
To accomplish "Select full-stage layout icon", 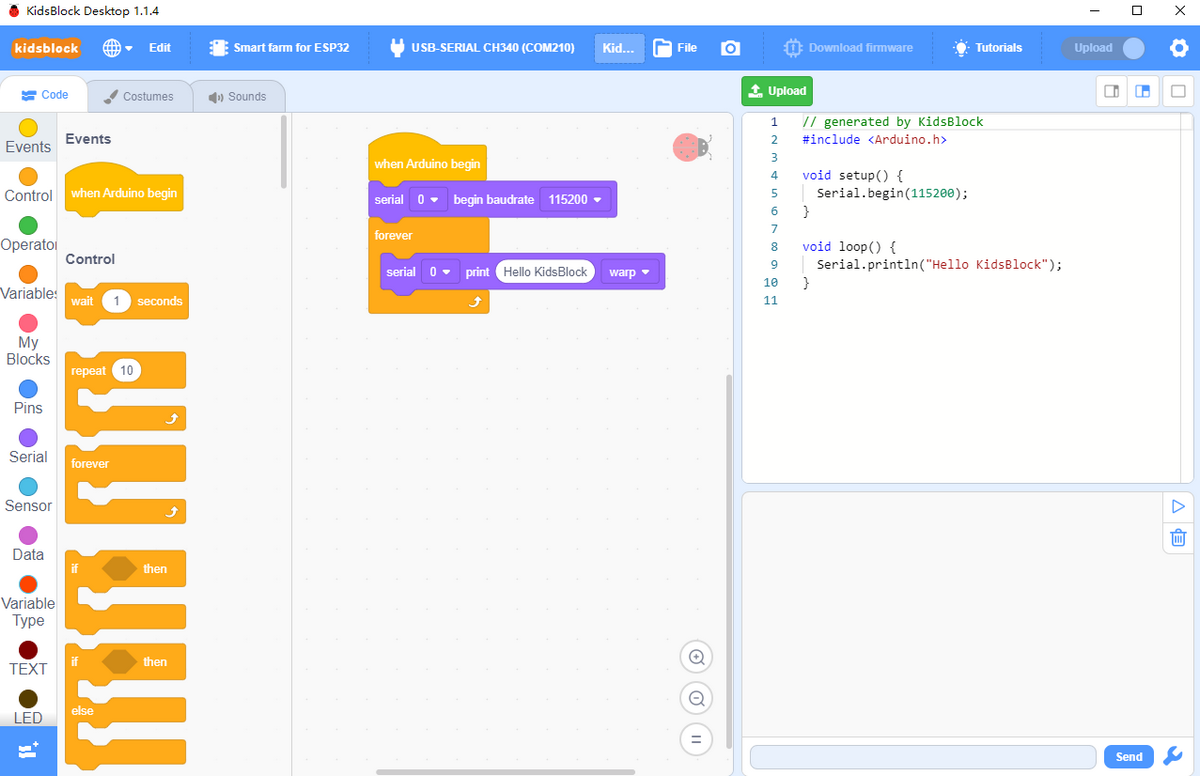I will click(1177, 91).
